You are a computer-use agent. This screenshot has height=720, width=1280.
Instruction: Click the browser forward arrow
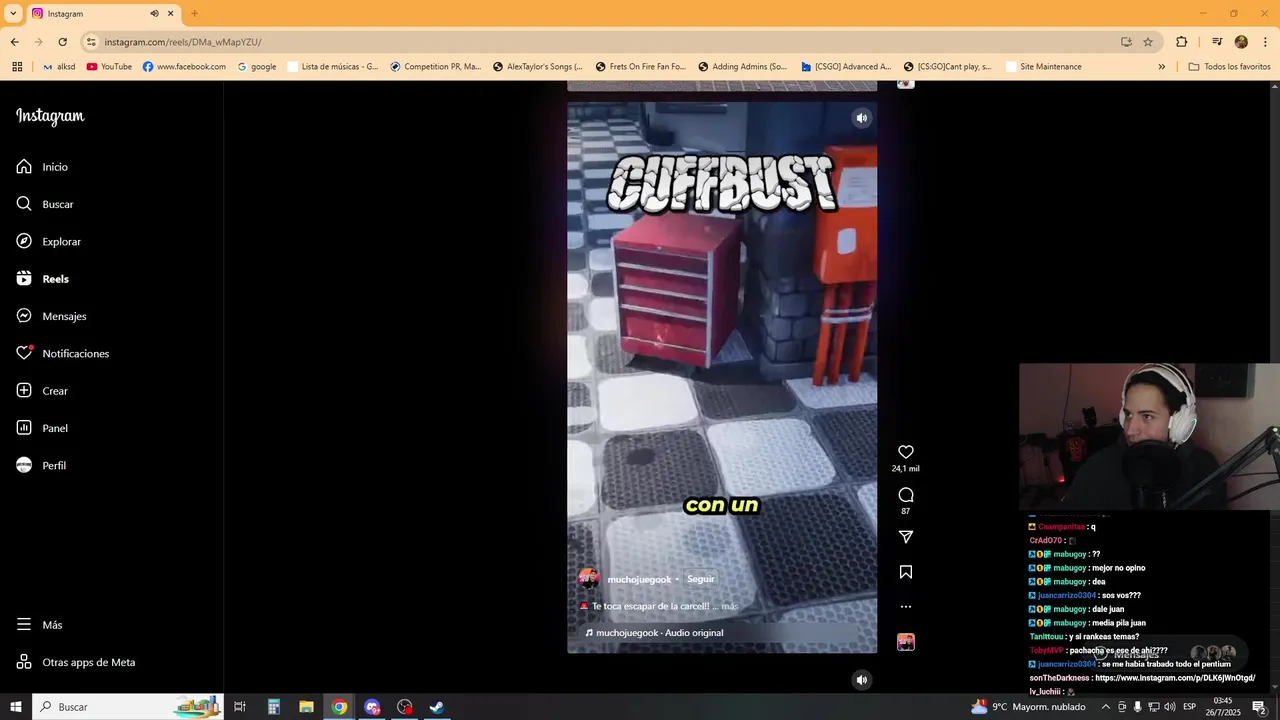pos(38,42)
